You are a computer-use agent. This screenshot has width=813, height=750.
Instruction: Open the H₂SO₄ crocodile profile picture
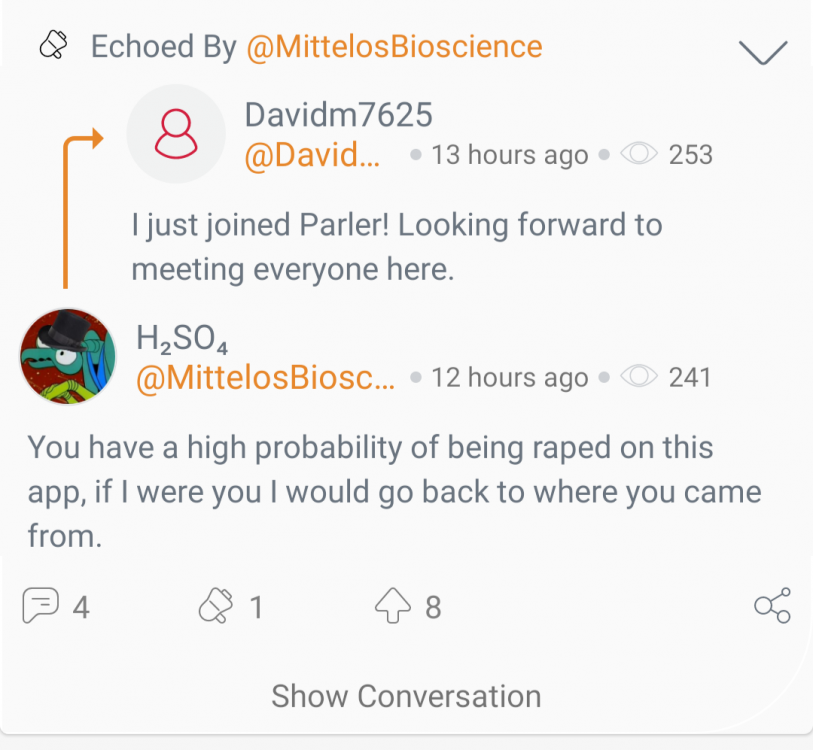click(x=68, y=356)
